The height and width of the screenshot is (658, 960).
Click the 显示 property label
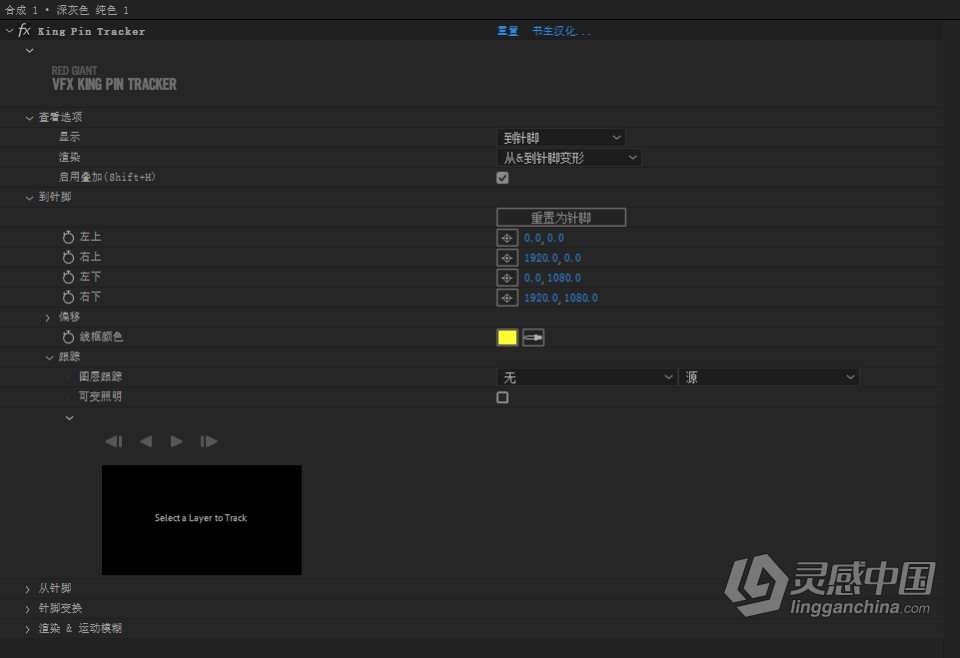(69, 137)
